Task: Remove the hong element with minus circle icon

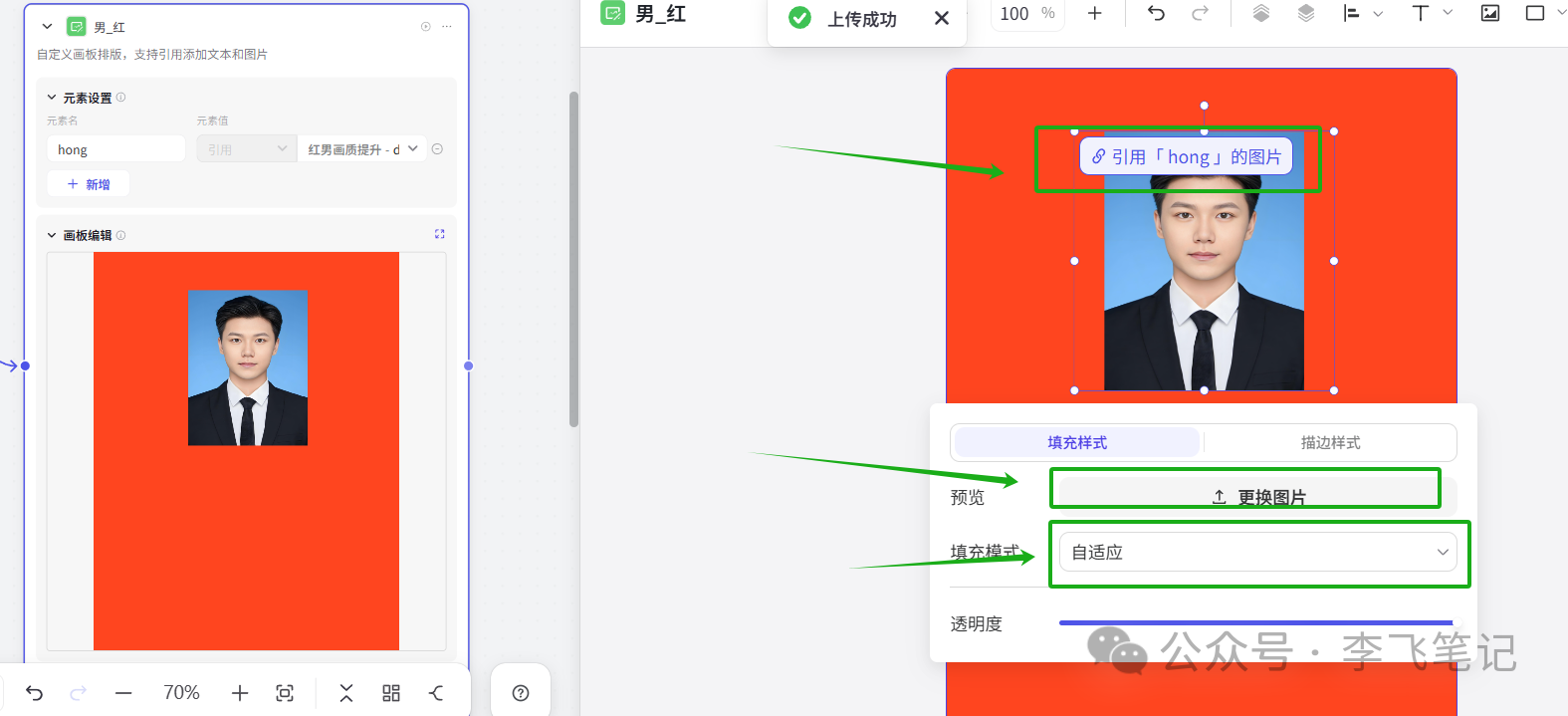Action: click(437, 149)
